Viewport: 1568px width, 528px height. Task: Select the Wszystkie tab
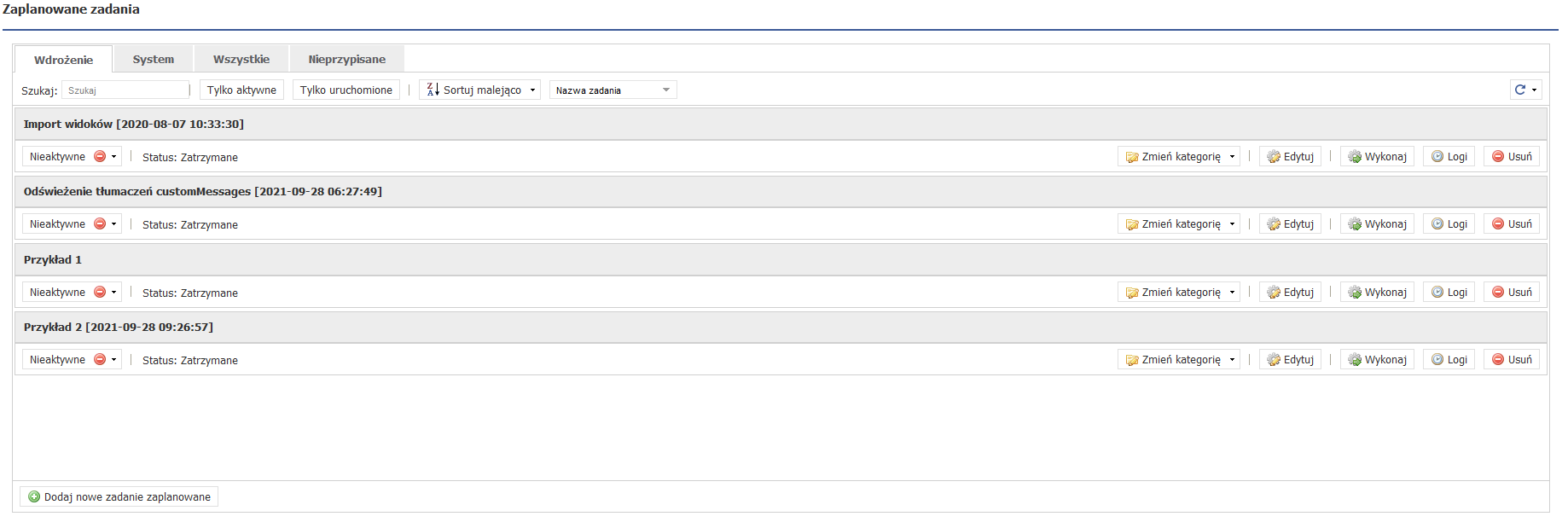[241, 59]
